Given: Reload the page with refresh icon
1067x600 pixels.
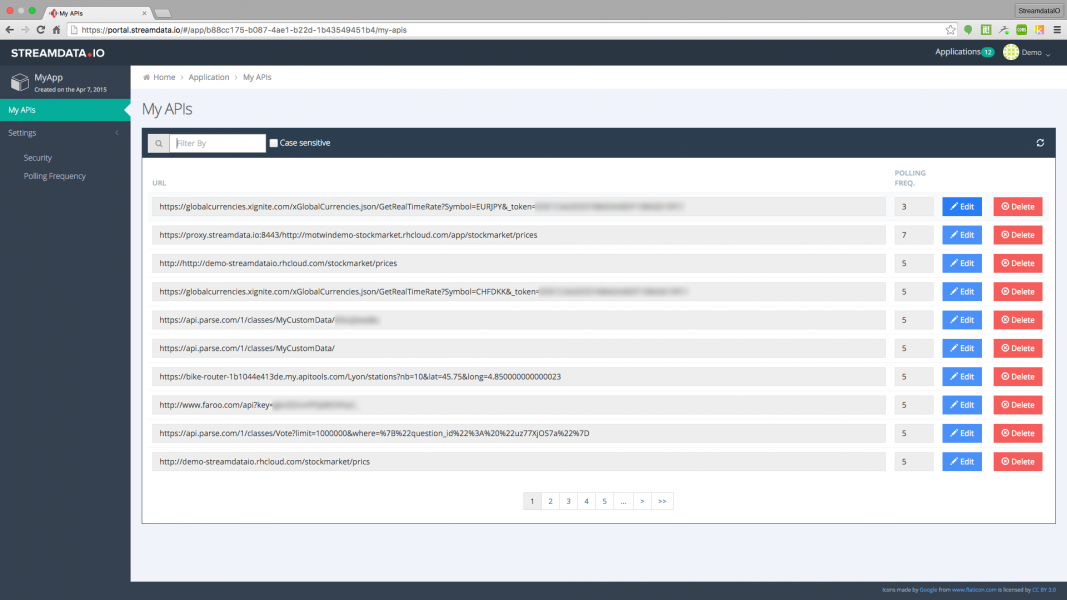Looking at the screenshot, I should (x=41, y=30).
